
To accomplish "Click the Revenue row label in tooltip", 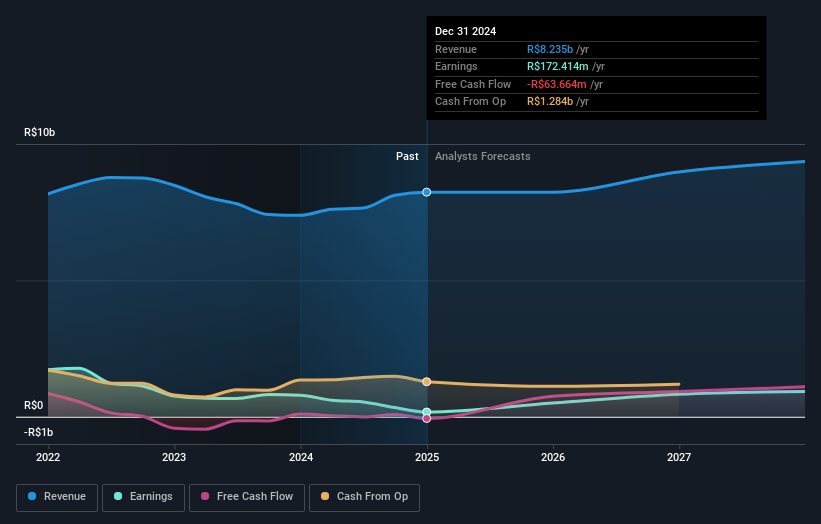I will (456, 49).
